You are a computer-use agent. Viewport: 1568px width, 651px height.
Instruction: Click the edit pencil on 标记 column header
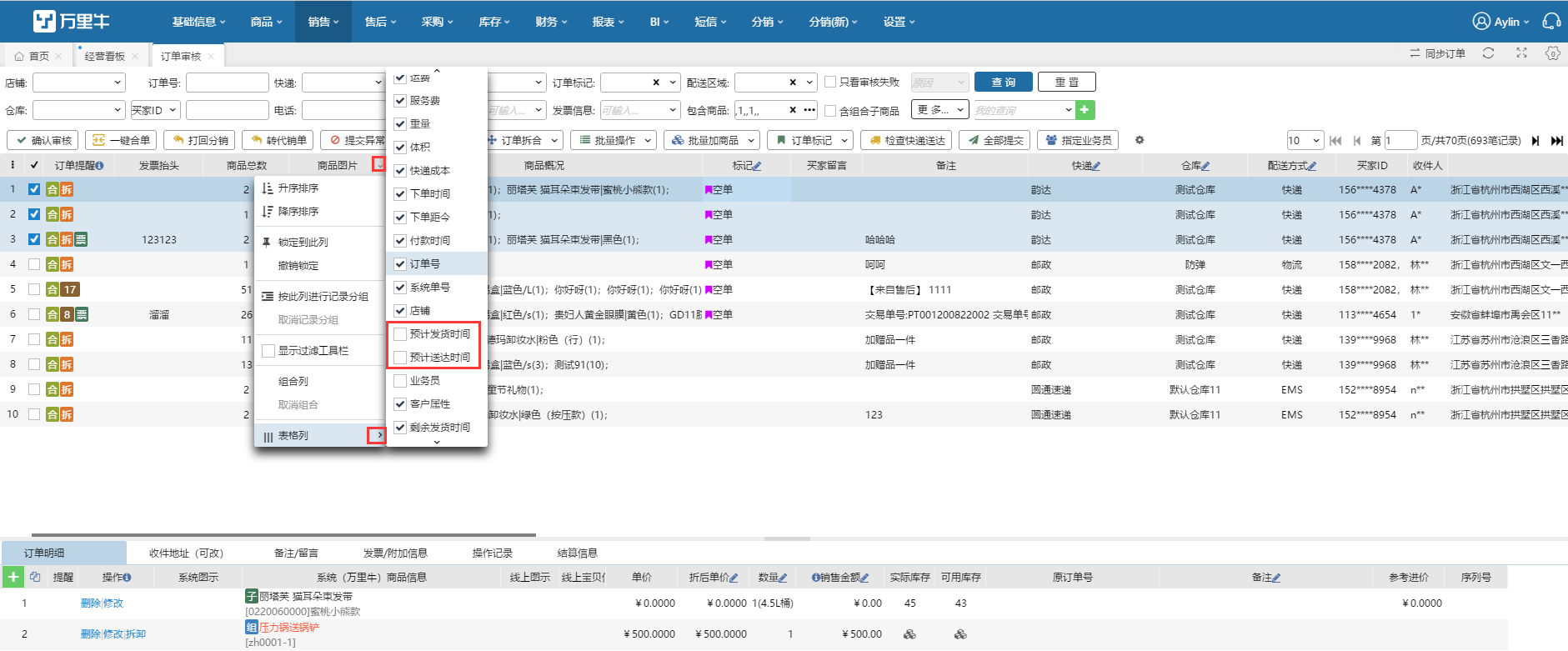[757, 166]
